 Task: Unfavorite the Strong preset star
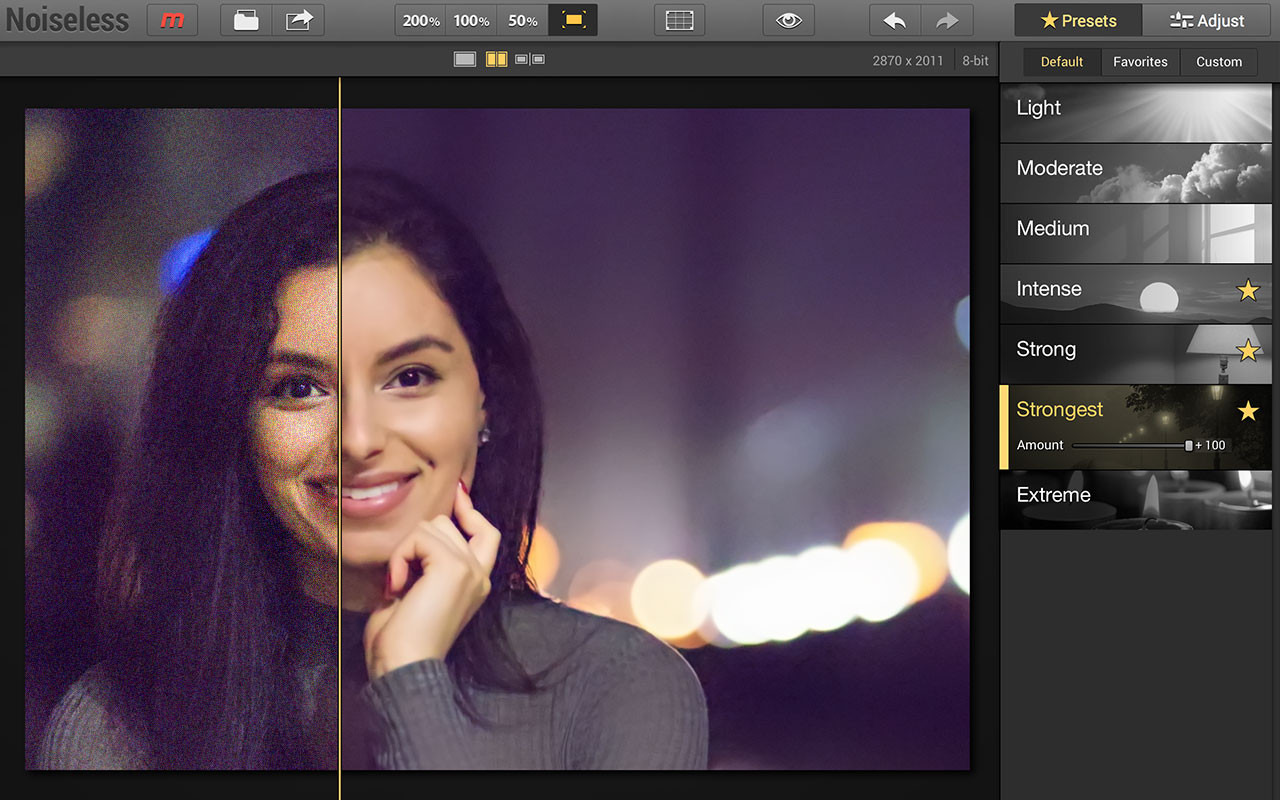1248,350
